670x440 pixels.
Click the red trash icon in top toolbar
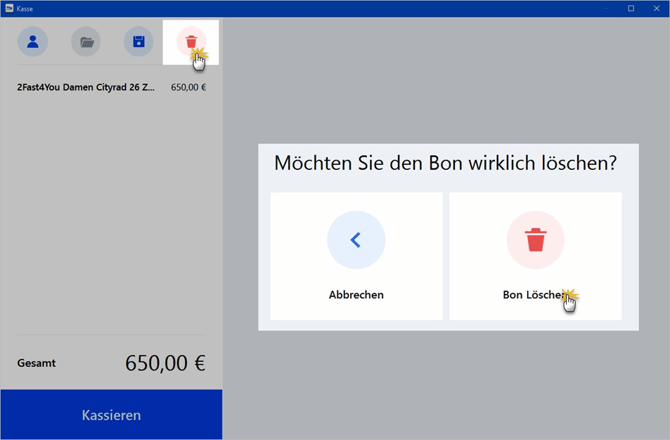pos(189,41)
